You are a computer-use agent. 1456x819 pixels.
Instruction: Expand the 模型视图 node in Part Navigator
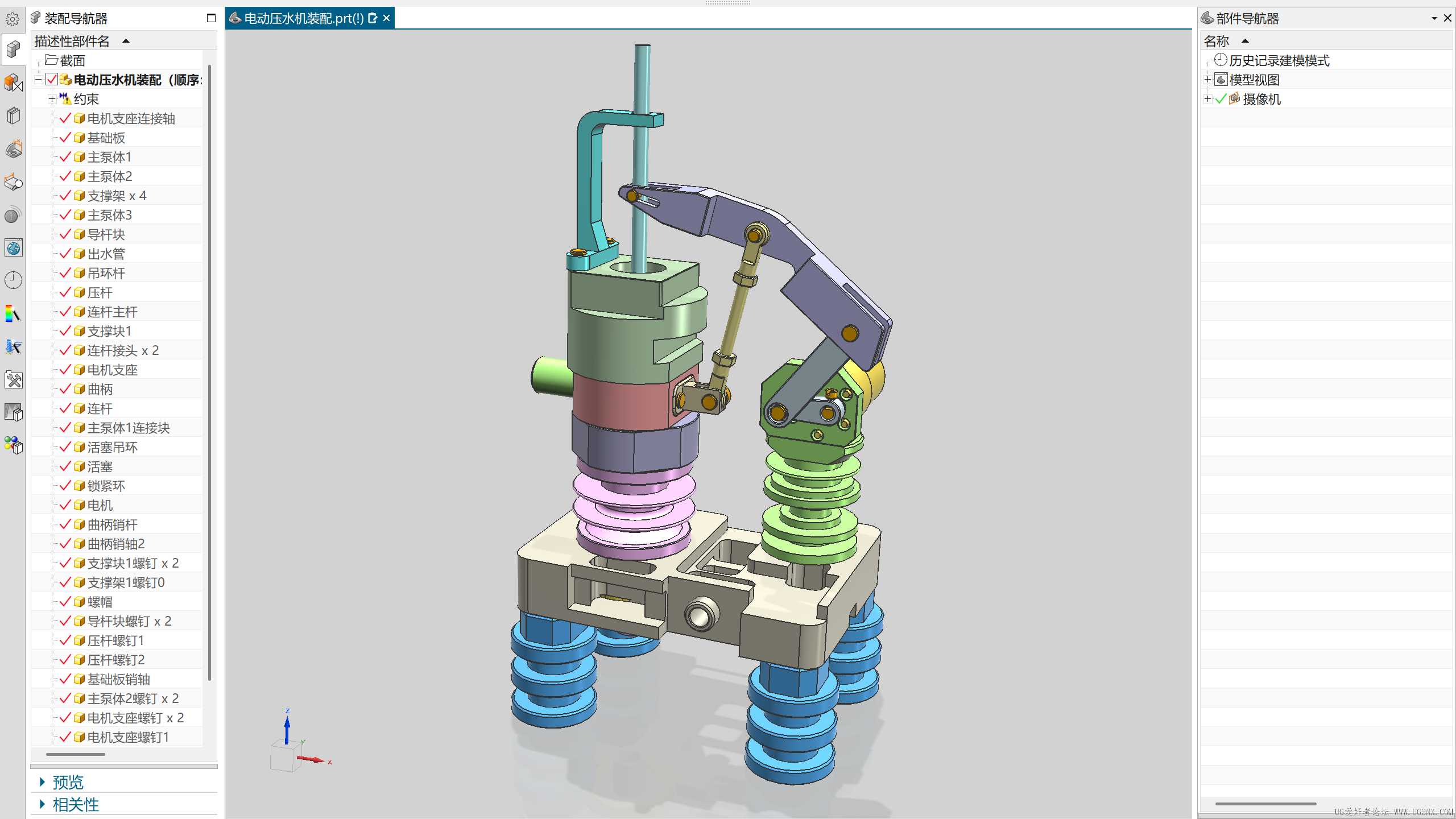coord(1207,80)
